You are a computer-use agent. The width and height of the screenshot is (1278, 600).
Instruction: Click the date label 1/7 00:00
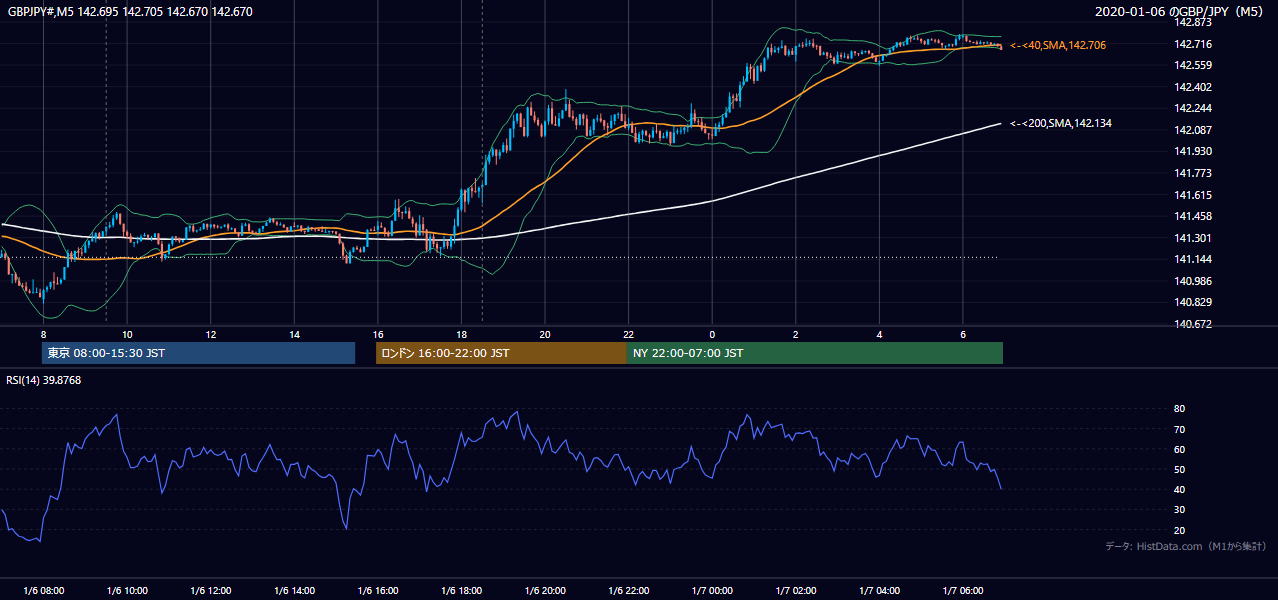tap(712, 590)
